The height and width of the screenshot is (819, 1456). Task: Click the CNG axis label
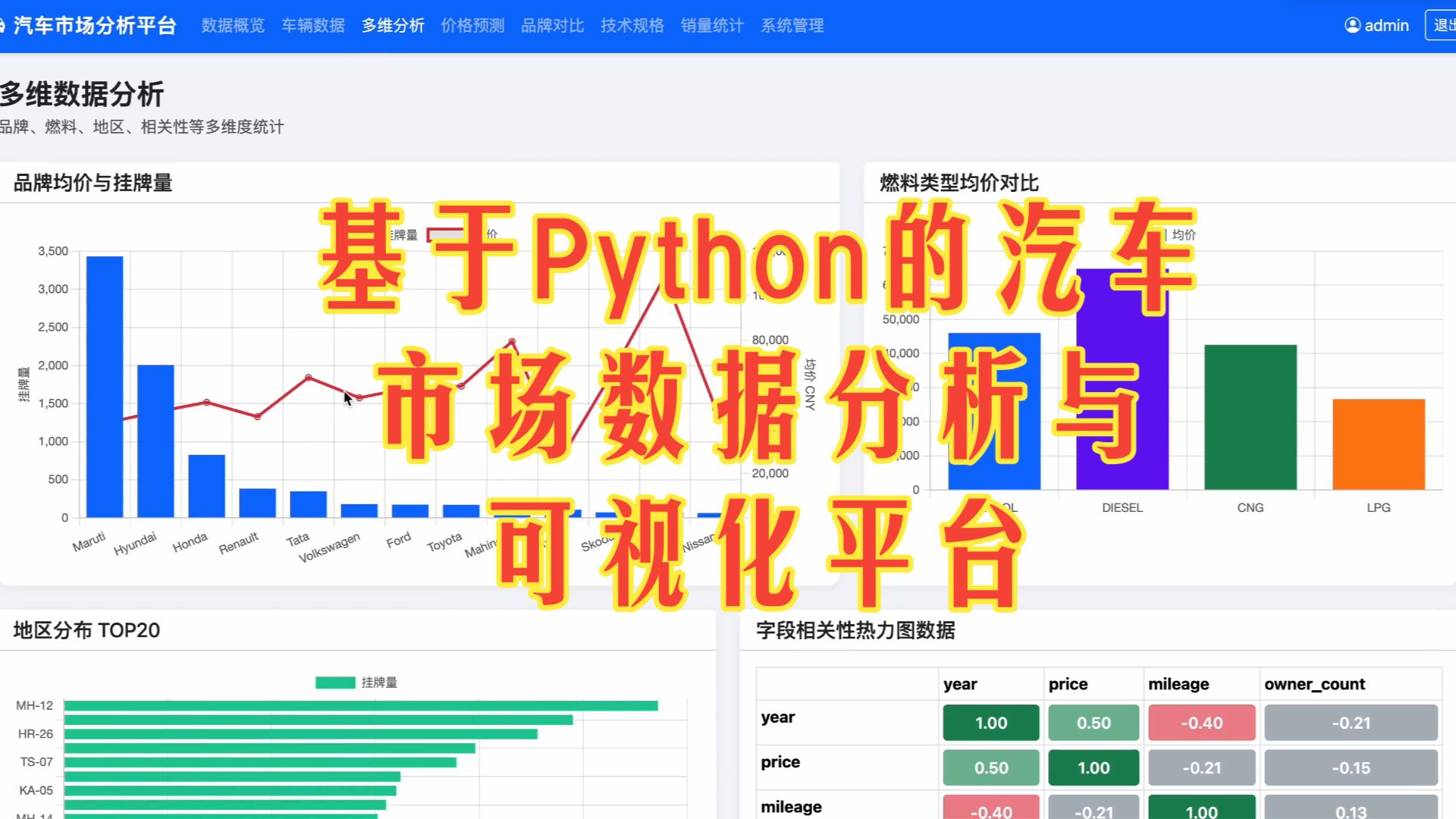pos(1250,507)
